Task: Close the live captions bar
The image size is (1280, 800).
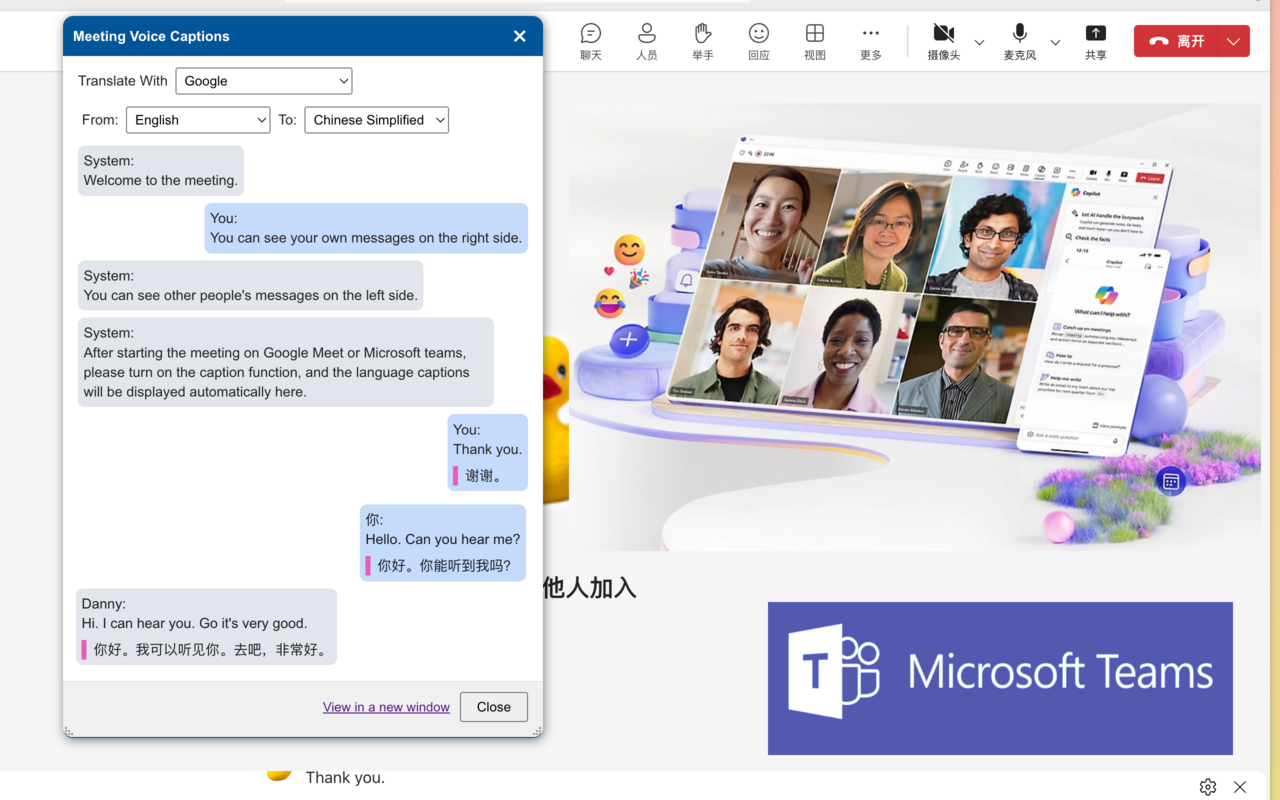Action: point(1240,787)
